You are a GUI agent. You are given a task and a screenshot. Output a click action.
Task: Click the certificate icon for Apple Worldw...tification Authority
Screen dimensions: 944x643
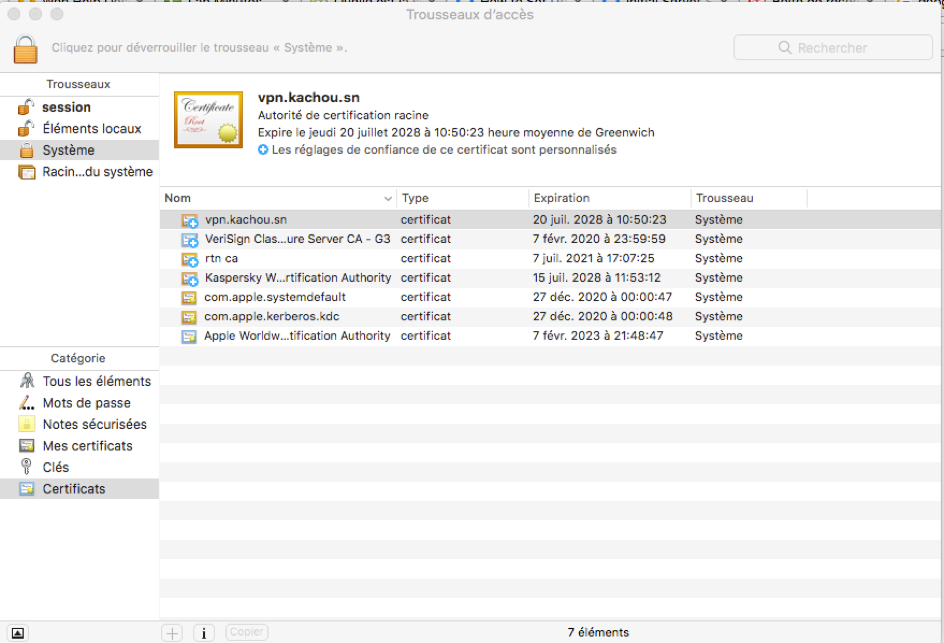click(189, 336)
